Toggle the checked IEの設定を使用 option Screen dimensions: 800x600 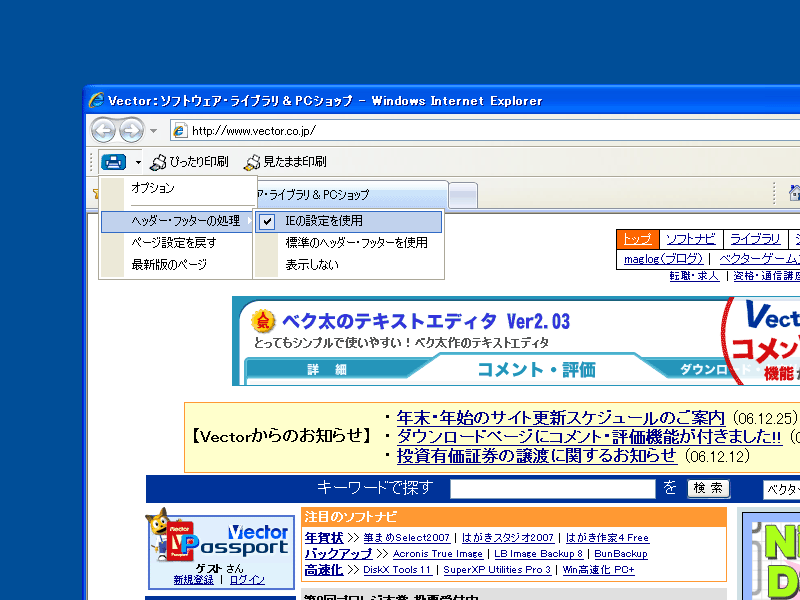[348, 221]
